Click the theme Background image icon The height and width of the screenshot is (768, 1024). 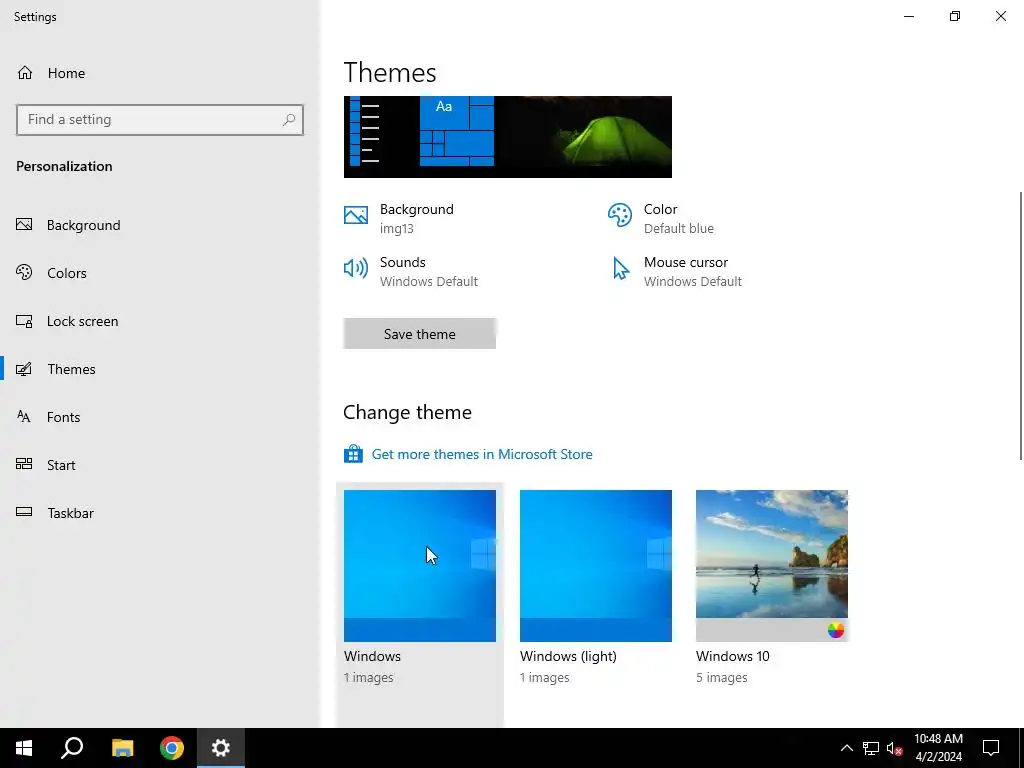click(x=356, y=215)
